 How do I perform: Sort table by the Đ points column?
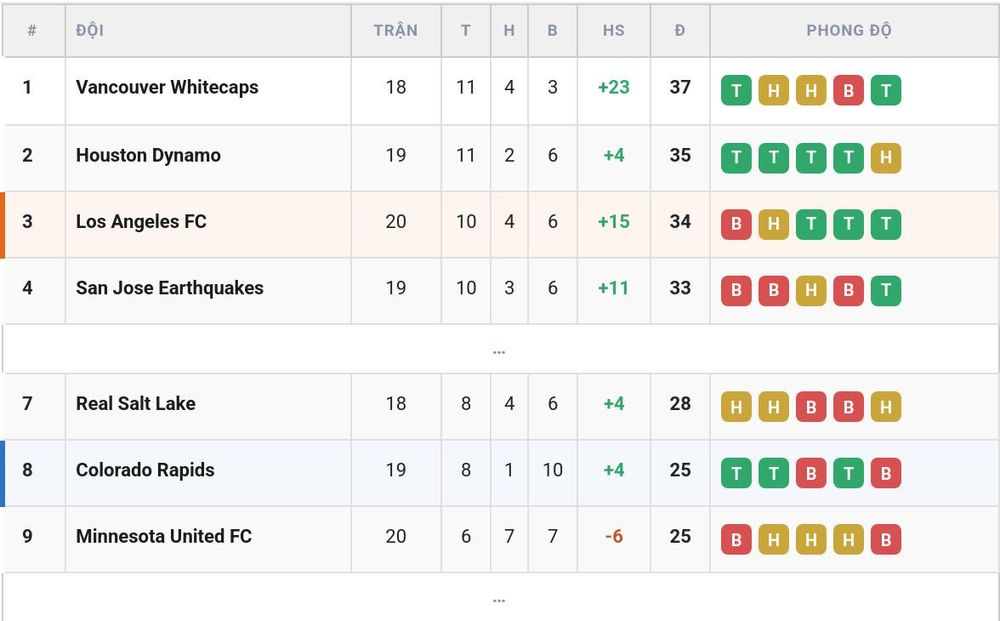point(680,31)
